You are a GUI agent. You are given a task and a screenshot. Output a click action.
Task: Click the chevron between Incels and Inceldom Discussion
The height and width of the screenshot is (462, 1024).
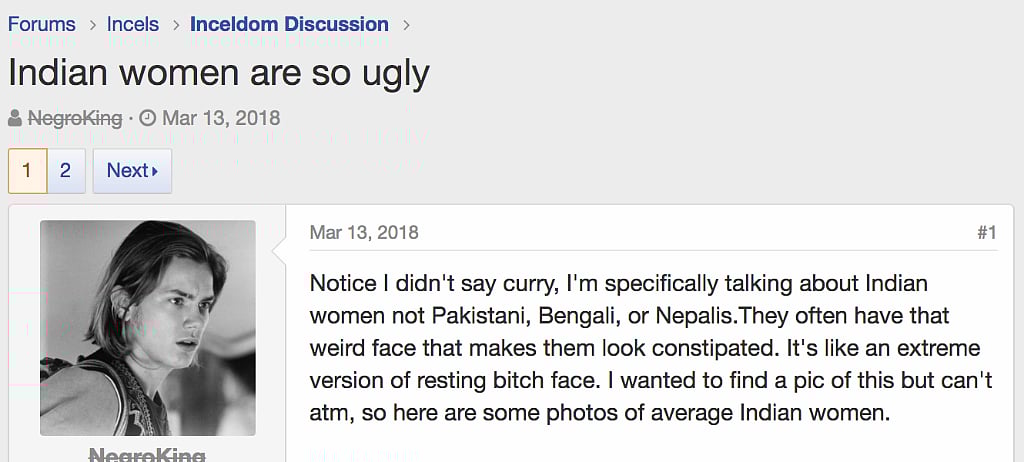click(175, 24)
